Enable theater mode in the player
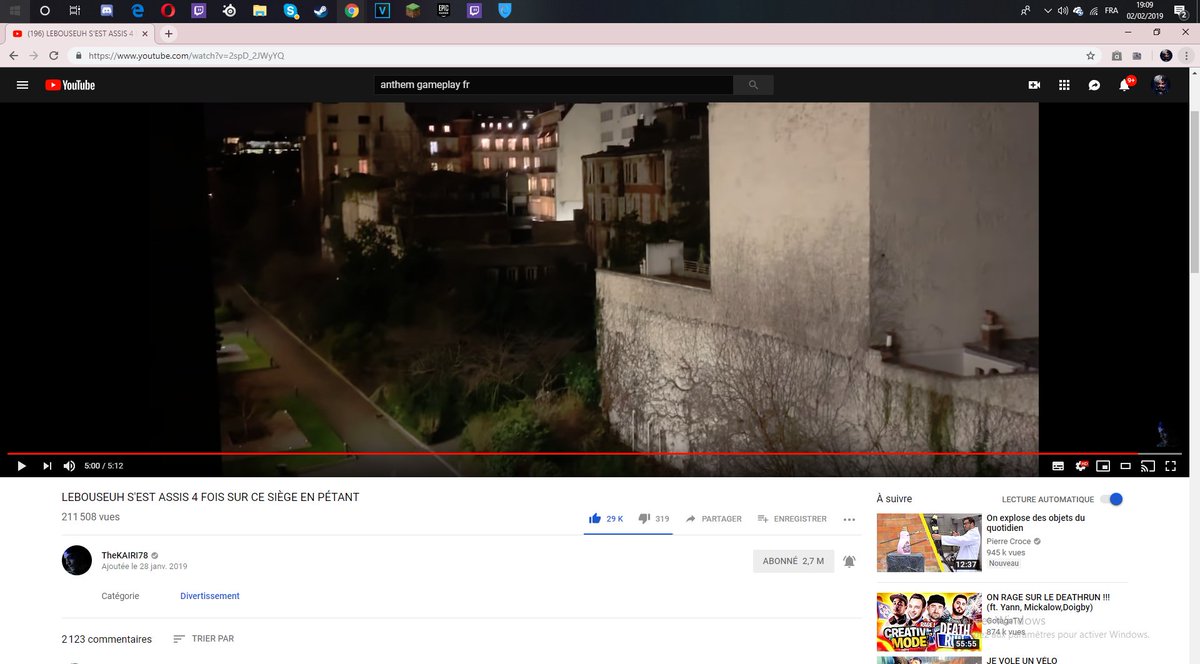This screenshot has width=1200, height=664. (x=1126, y=466)
